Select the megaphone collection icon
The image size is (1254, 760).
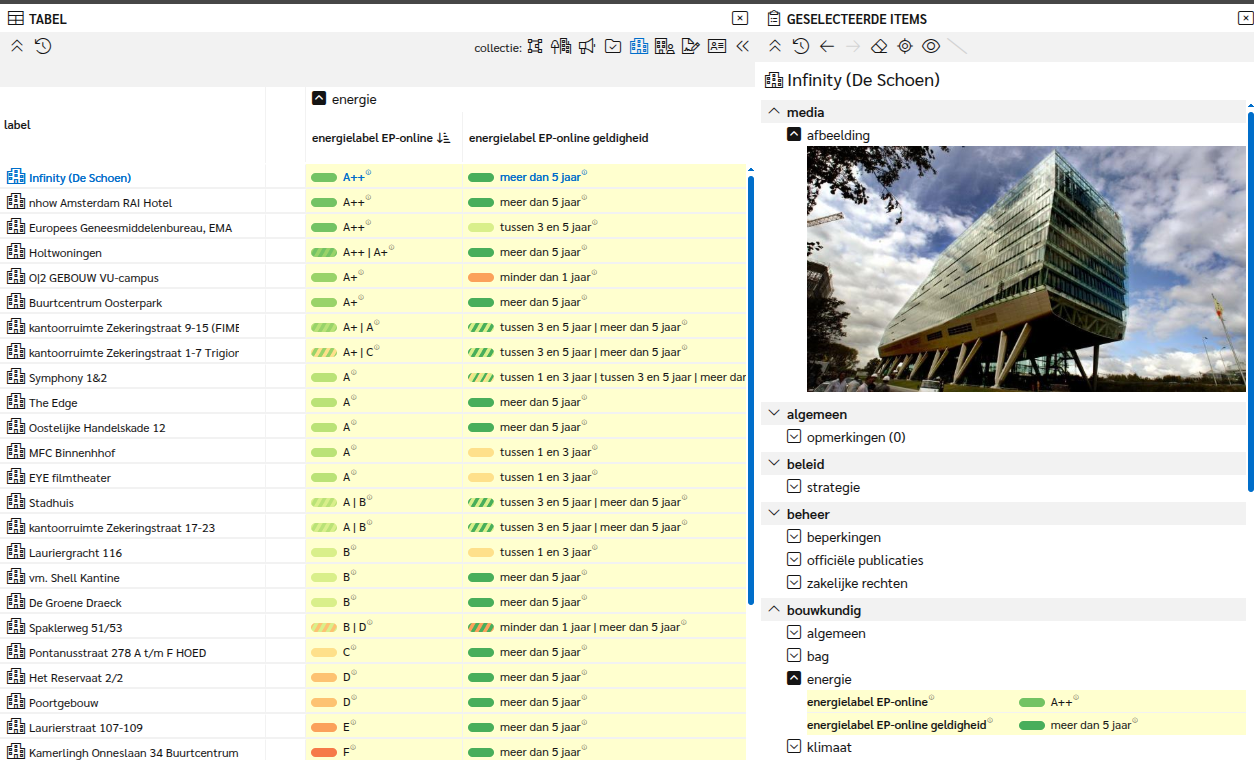pyautogui.click(x=587, y=46)
